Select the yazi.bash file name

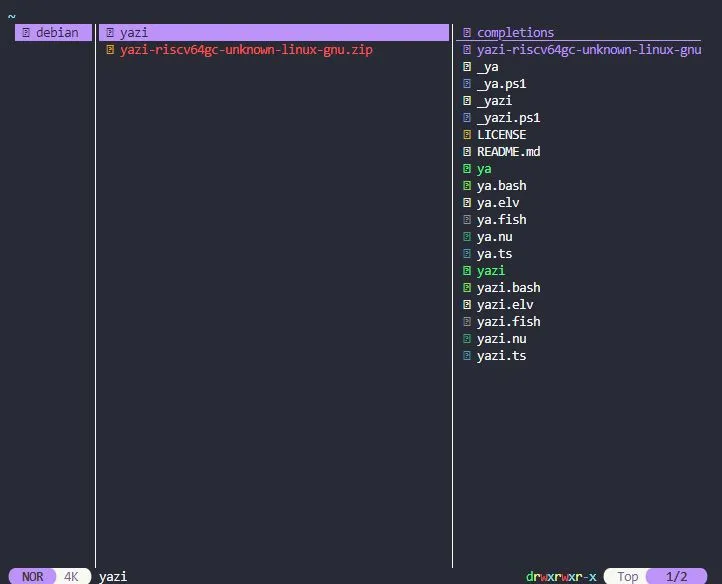508,288
